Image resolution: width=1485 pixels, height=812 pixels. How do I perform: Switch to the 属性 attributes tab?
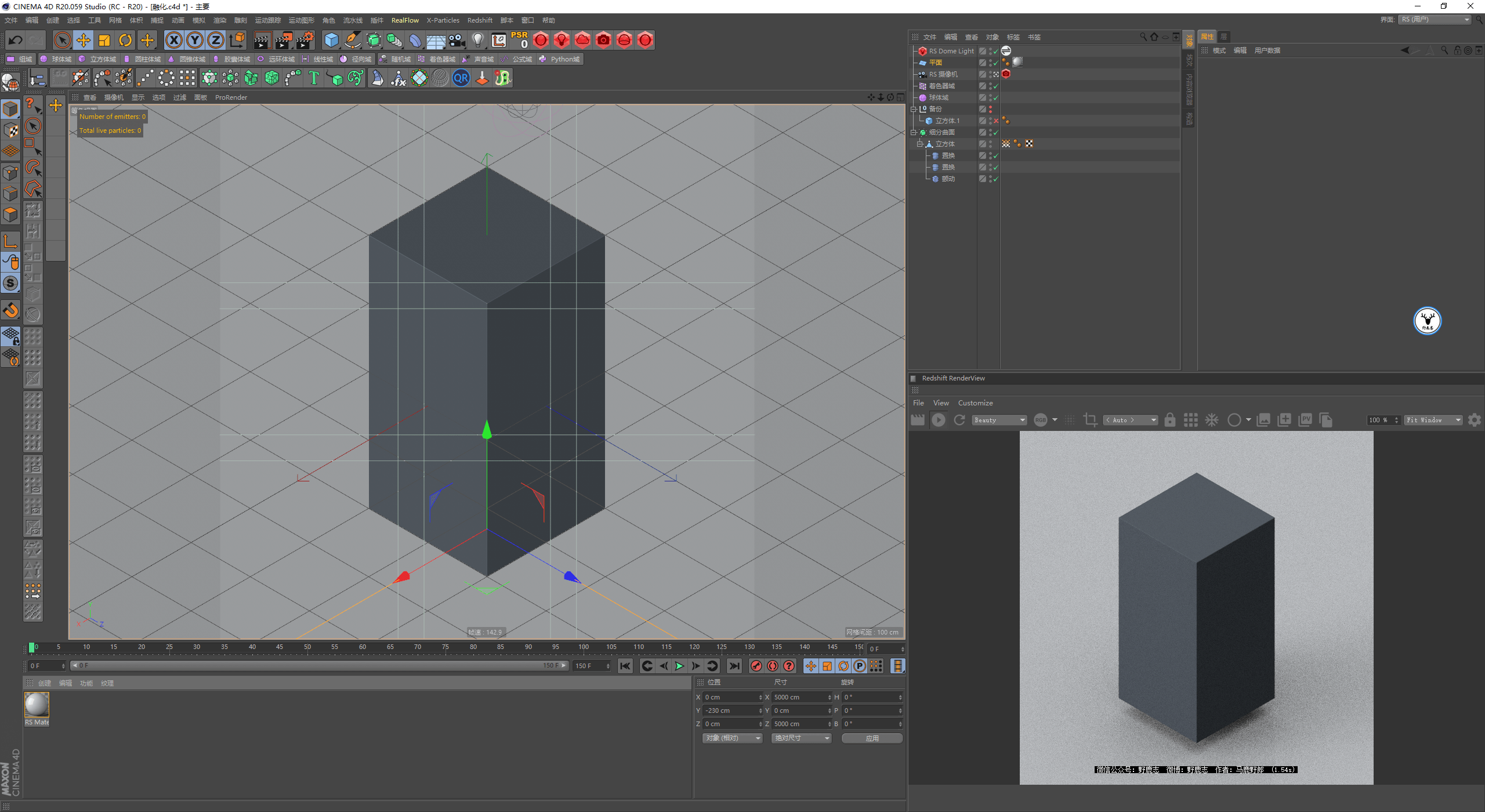[1207, 37]
